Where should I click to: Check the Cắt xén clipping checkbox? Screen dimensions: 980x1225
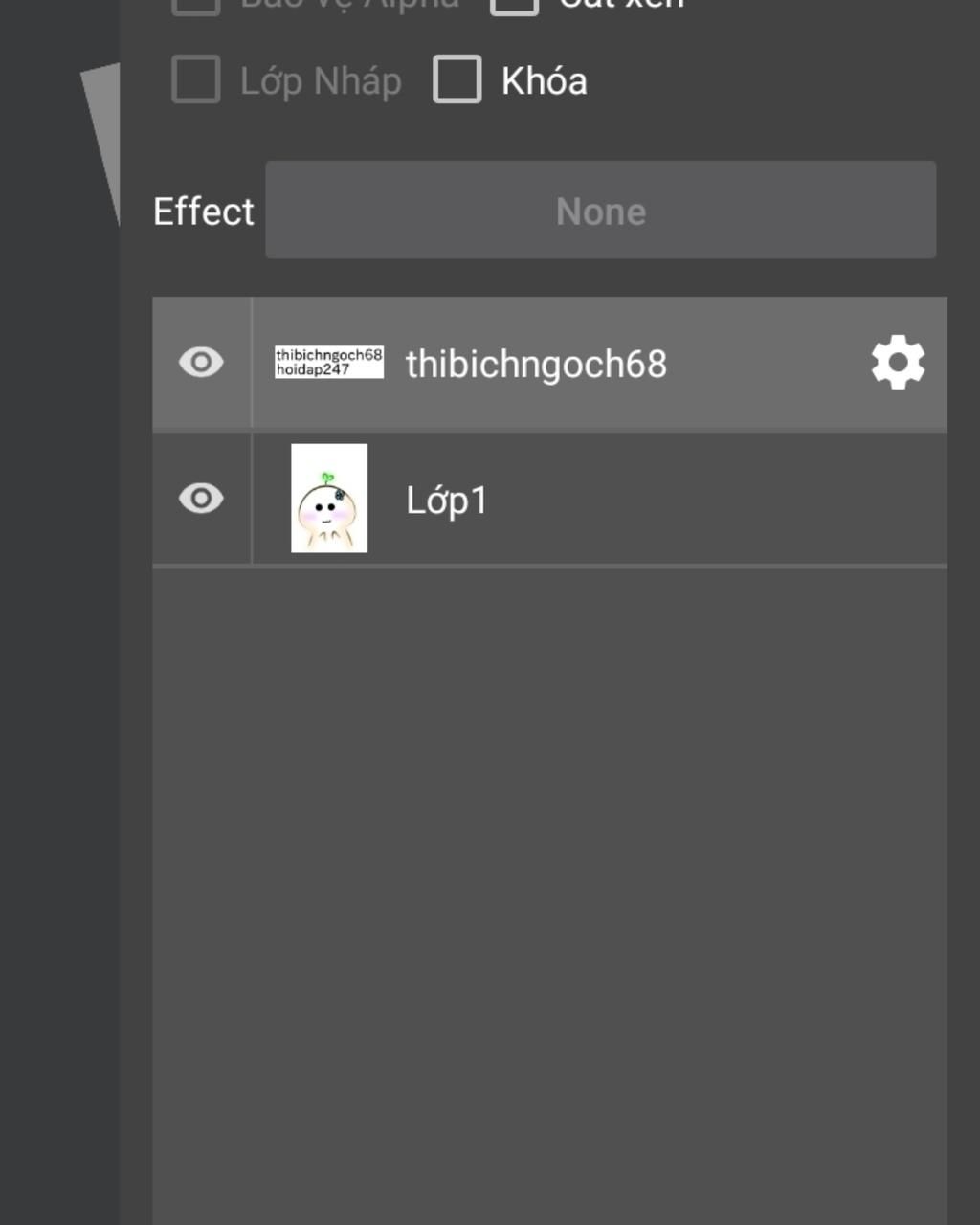[515, 6]
